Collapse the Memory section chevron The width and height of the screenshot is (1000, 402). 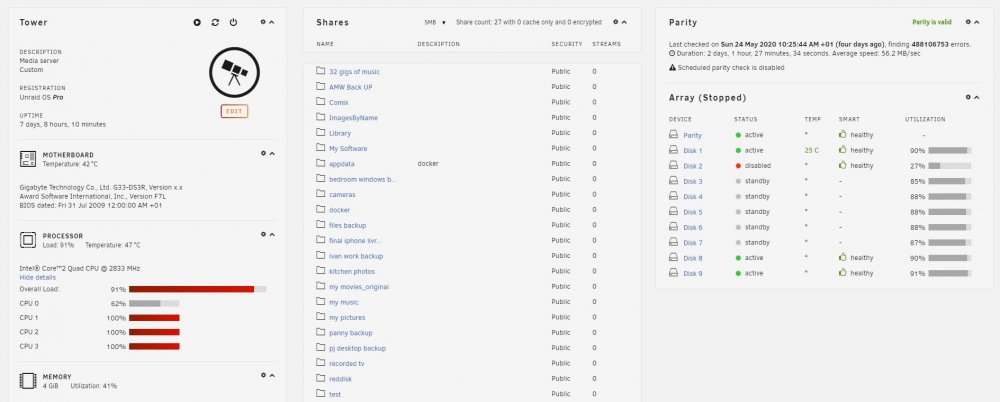(272, 375)
